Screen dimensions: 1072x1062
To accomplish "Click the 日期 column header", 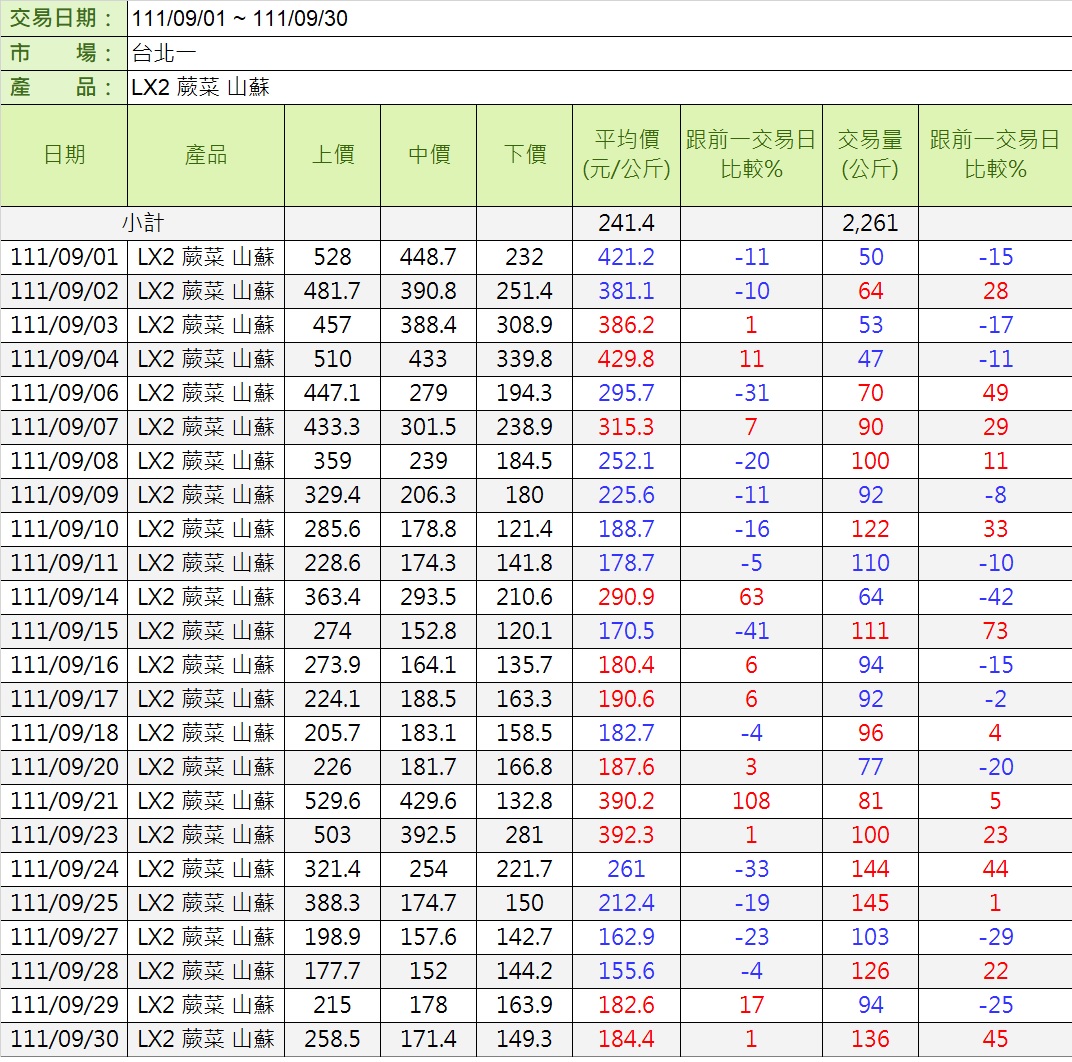I will [64, 155].
